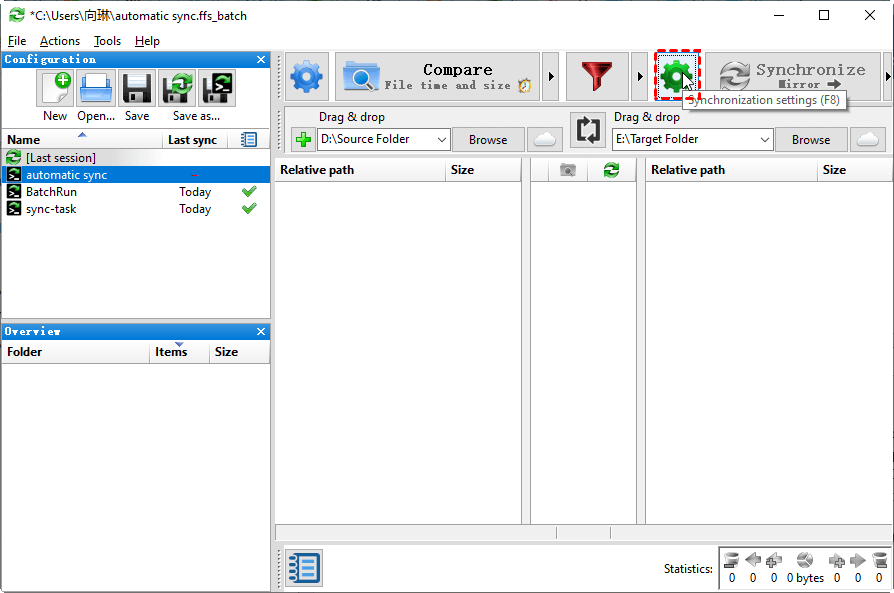Open cloud storage for left folder
Image resolution: width=894 pixels, height=593 pixels.
(x=545, y=140)
